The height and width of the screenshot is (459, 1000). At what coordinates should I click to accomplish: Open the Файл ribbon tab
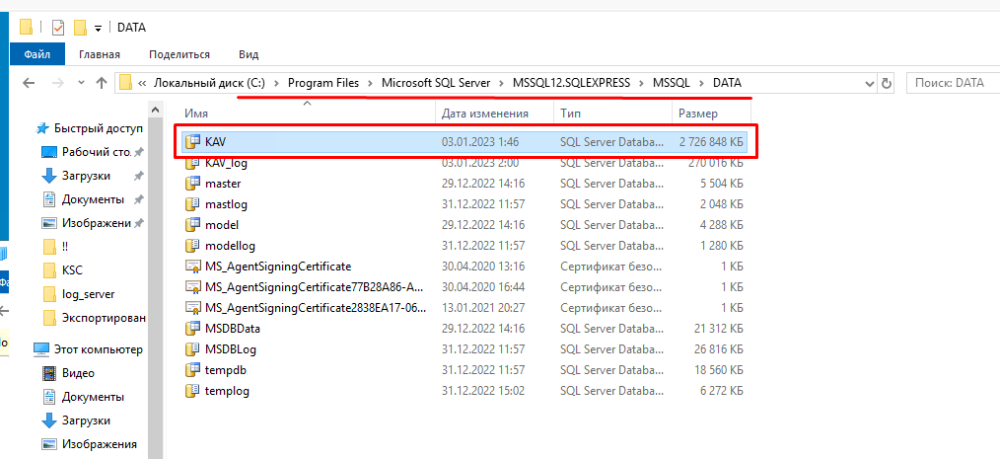[37, 55]
